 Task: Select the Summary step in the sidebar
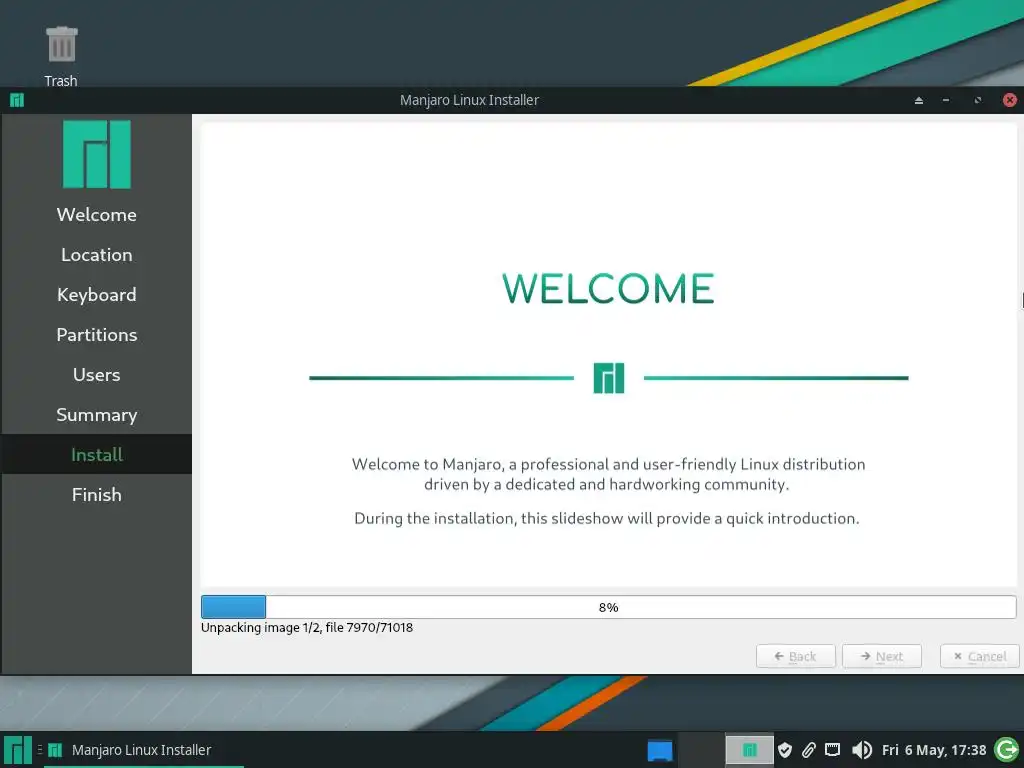point(97,415)
